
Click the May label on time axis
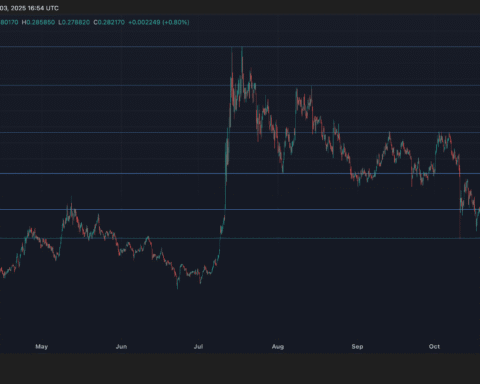42,347
